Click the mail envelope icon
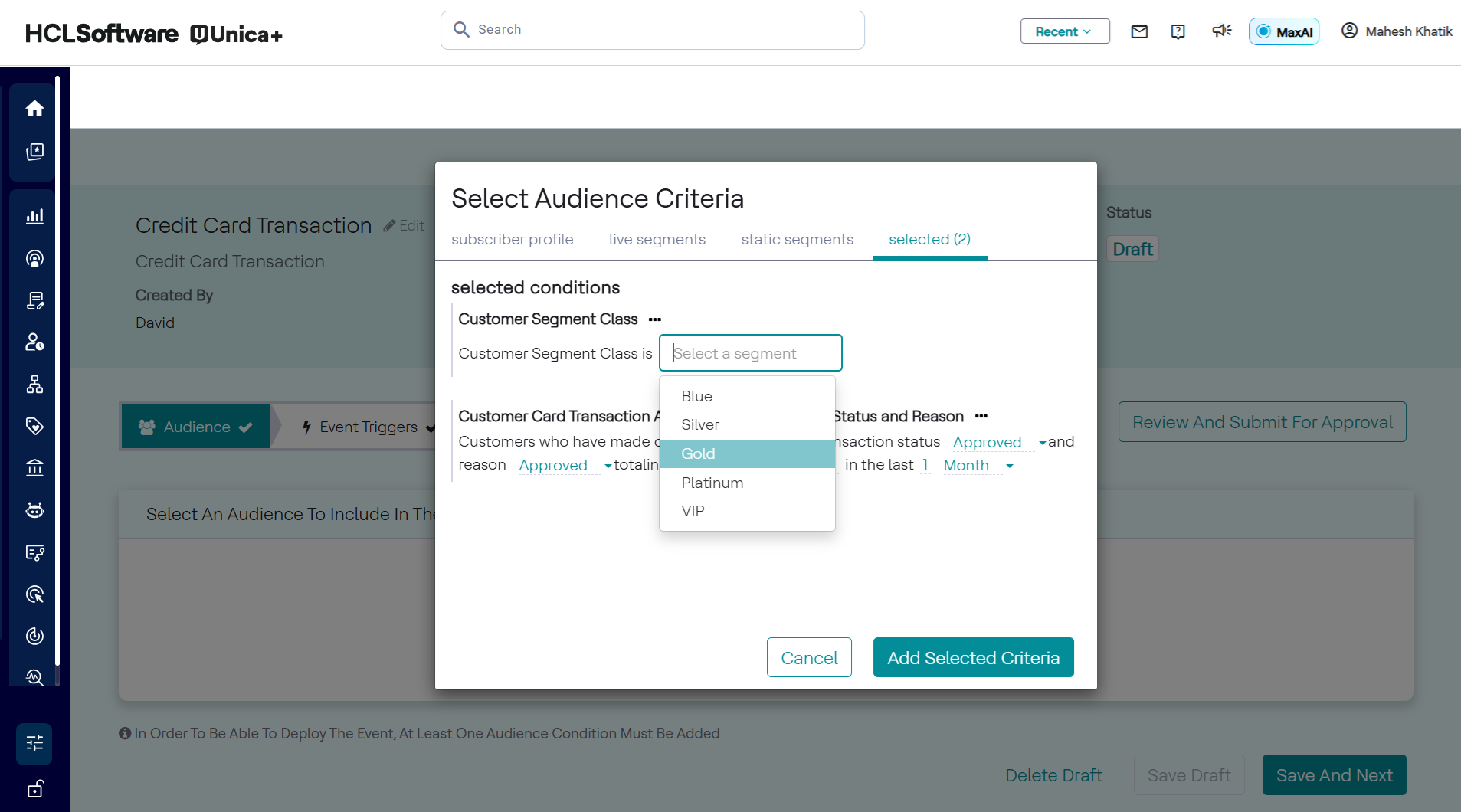Viewport: 1461px width, 812px height. (x=1139, y=31)
